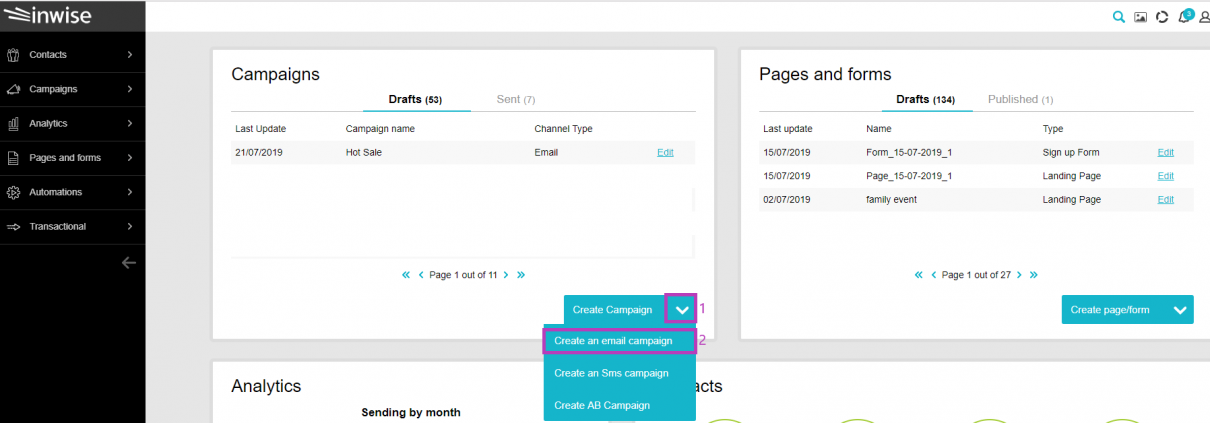Click the Contacts sidebar icon
The width and height of the screenshot is (1210, 423).
click(13, 54)
